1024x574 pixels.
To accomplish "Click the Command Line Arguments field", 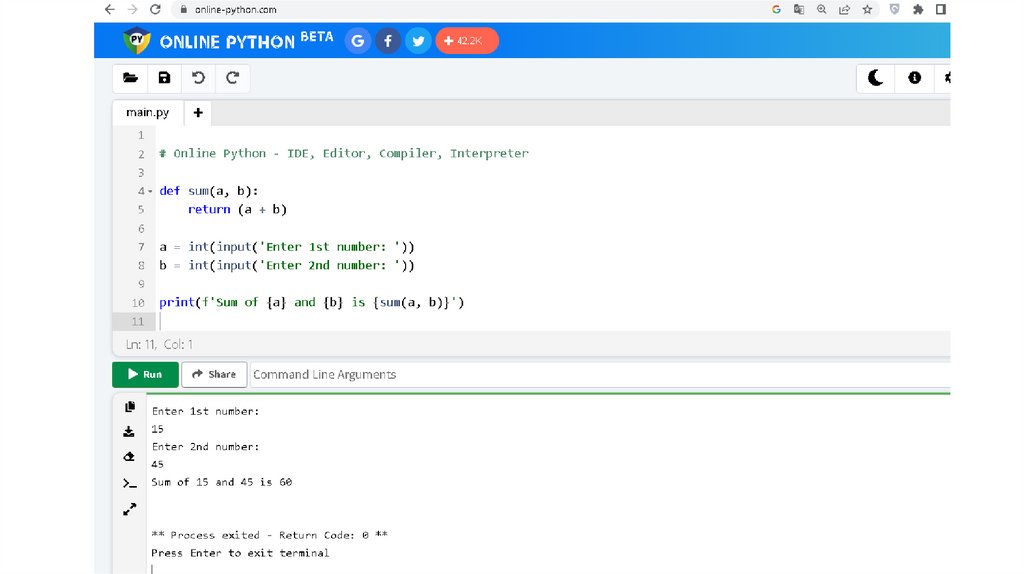I will [x=500, y=375].
